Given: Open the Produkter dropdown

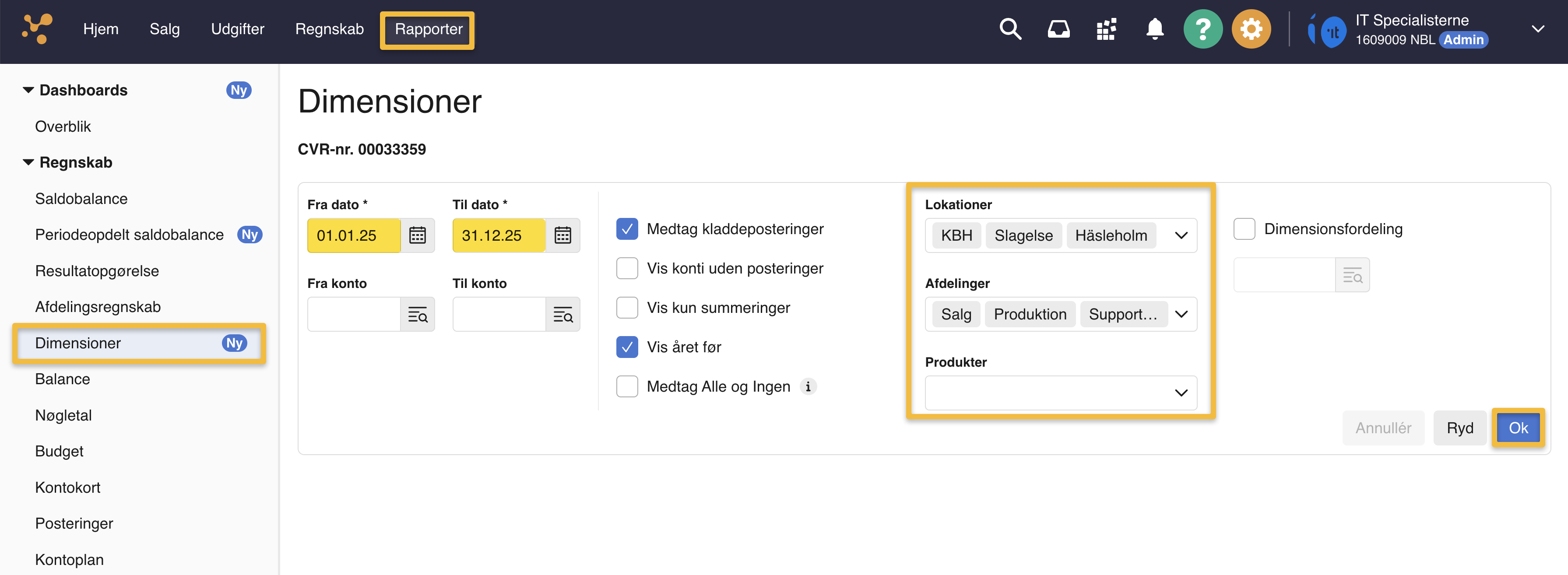Looking at the screenshot, I should click(x=1181, y=393).
